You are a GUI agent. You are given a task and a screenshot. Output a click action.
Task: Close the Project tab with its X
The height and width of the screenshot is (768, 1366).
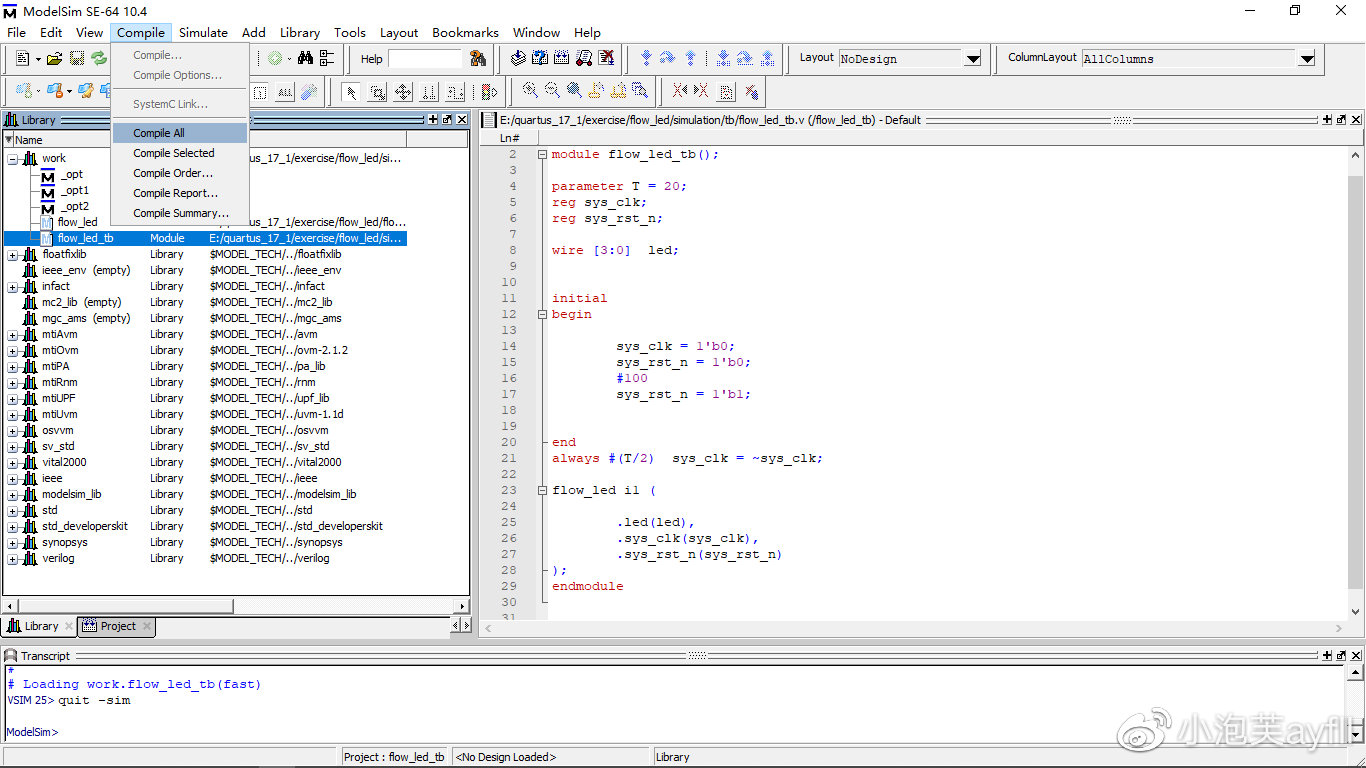point(146,626)
